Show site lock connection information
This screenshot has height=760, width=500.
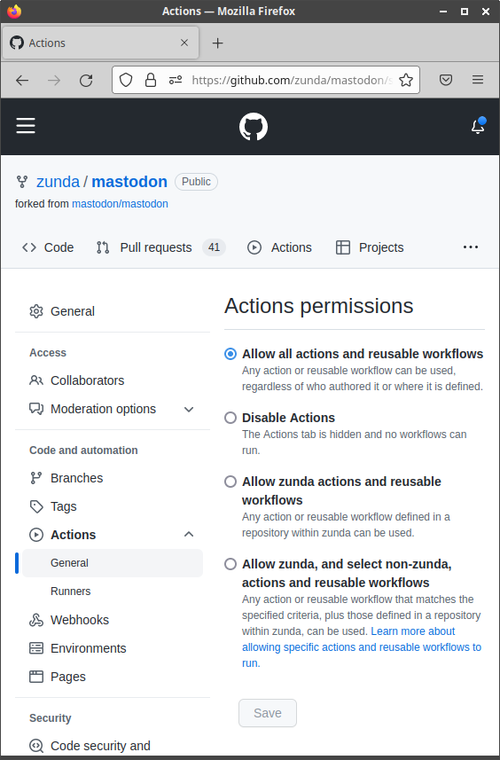151,80
